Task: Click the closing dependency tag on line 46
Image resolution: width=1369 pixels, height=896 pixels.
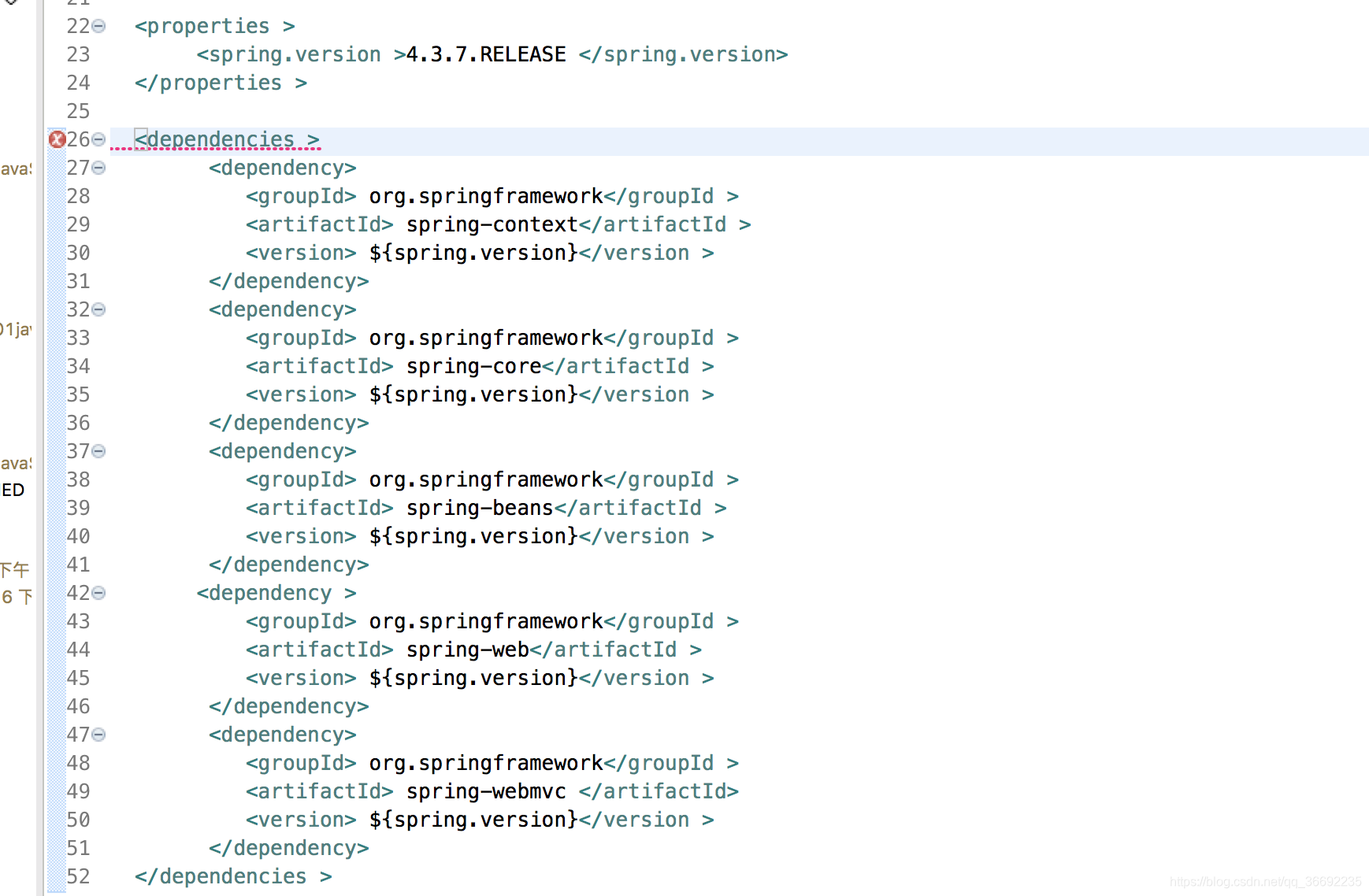Action: pos(288,706)
